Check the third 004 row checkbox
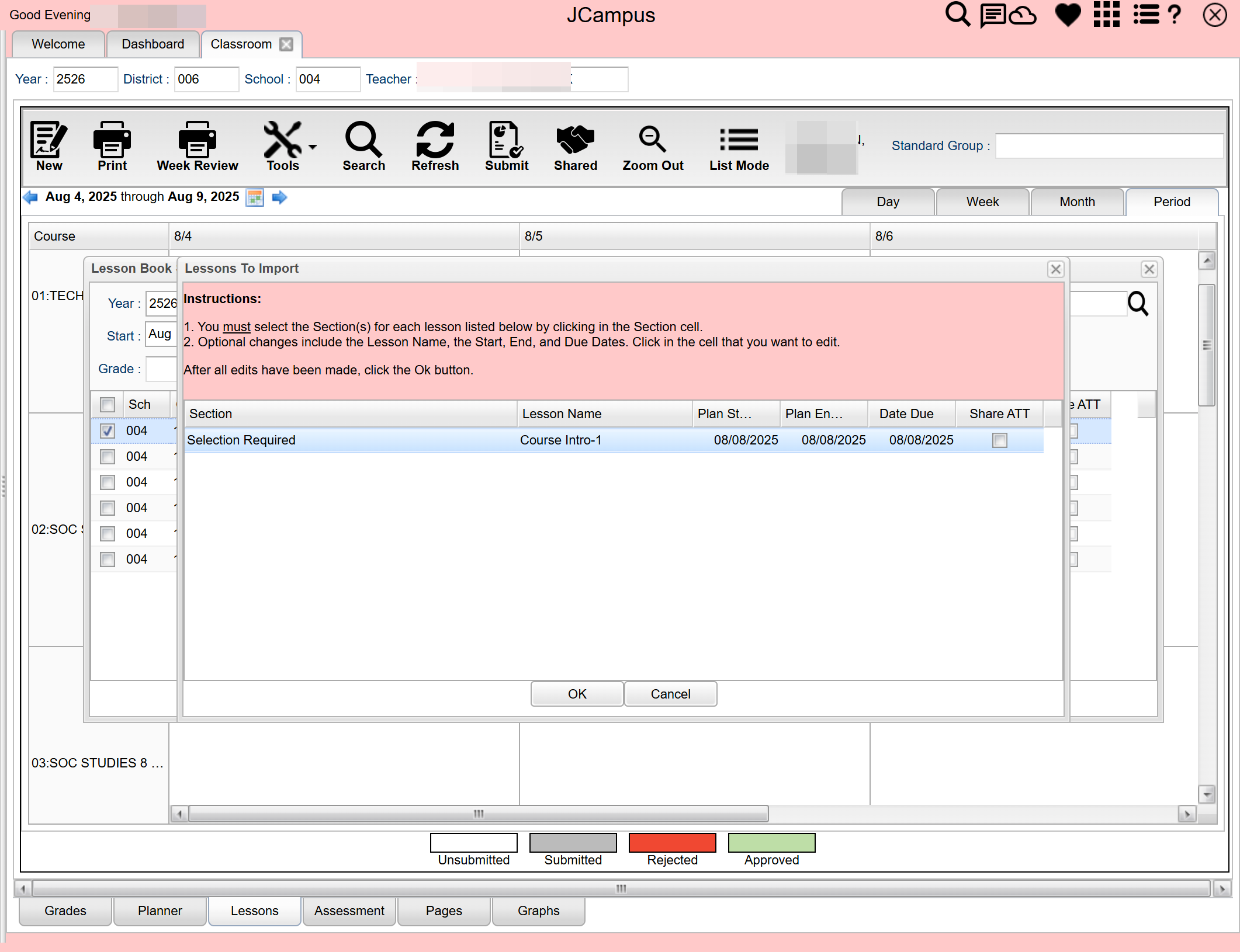The width and height of the screenshot is (1240, 952). point(108,482)
